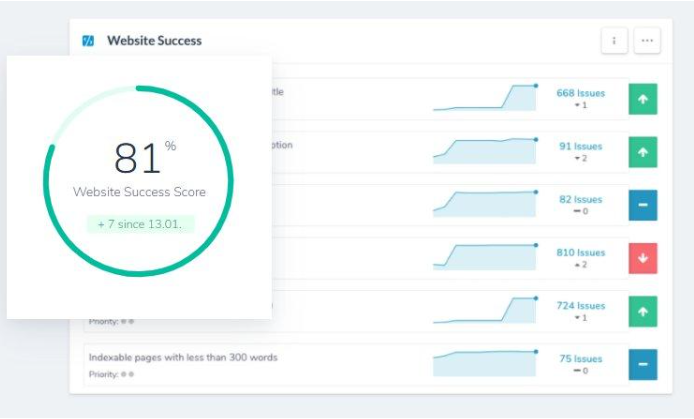Screen dimensions: 694x419
Task: Click the trend chart in 82 Issues row
Action: tap(486, 204)
